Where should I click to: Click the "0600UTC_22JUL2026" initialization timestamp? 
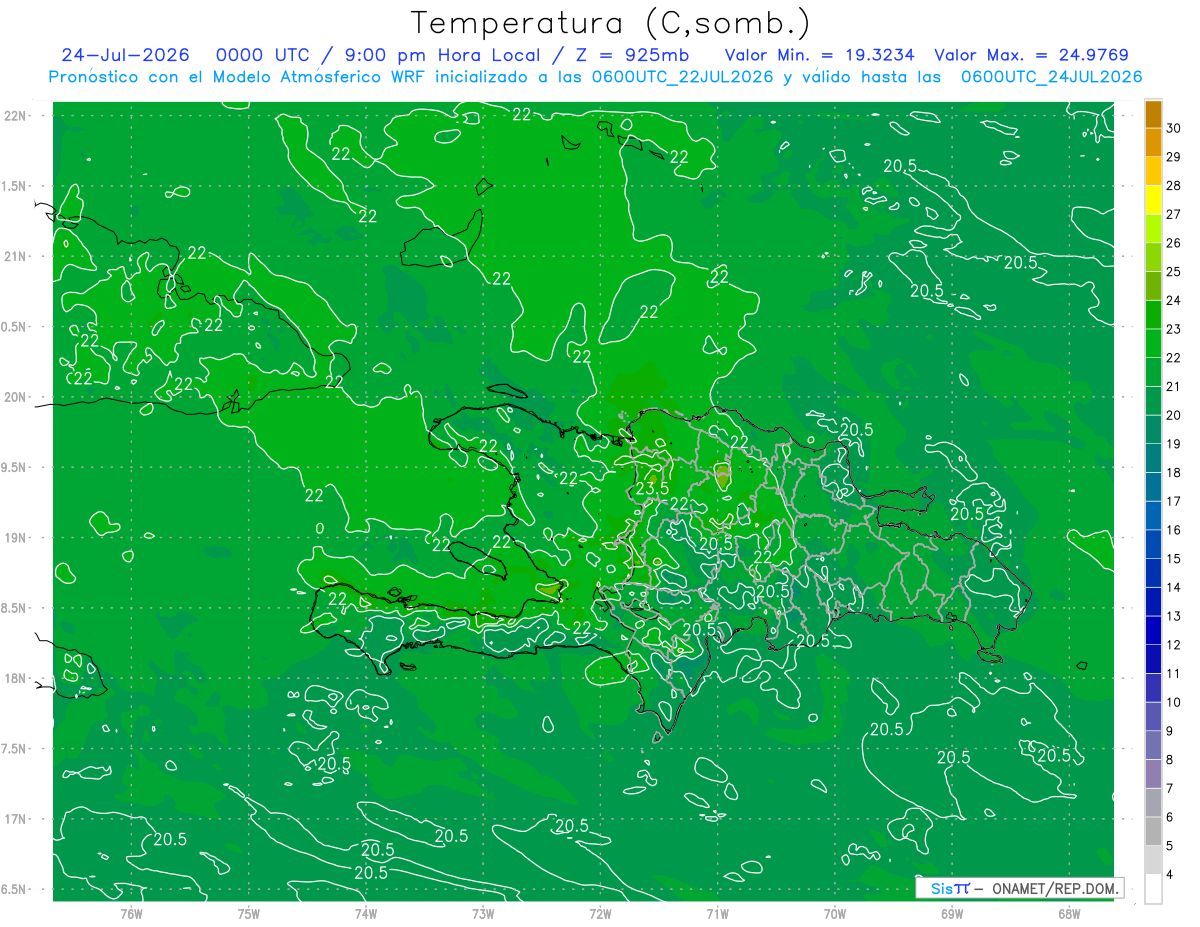tap(684, 77)
